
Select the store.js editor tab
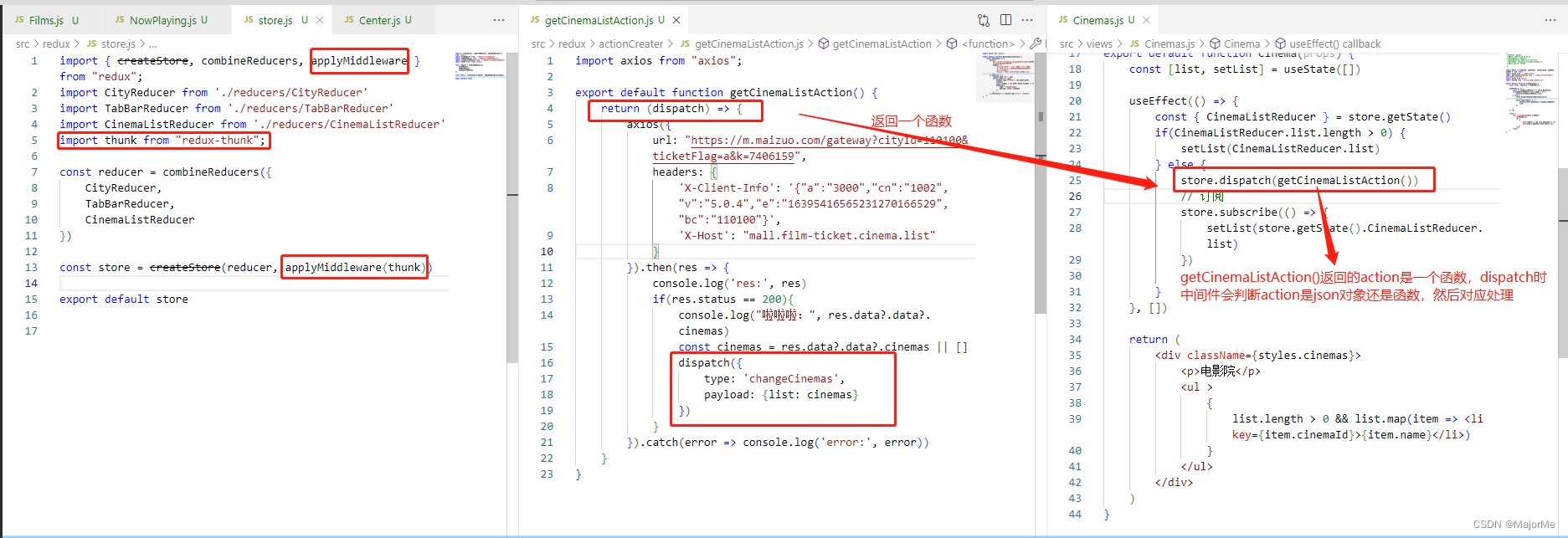275,20
